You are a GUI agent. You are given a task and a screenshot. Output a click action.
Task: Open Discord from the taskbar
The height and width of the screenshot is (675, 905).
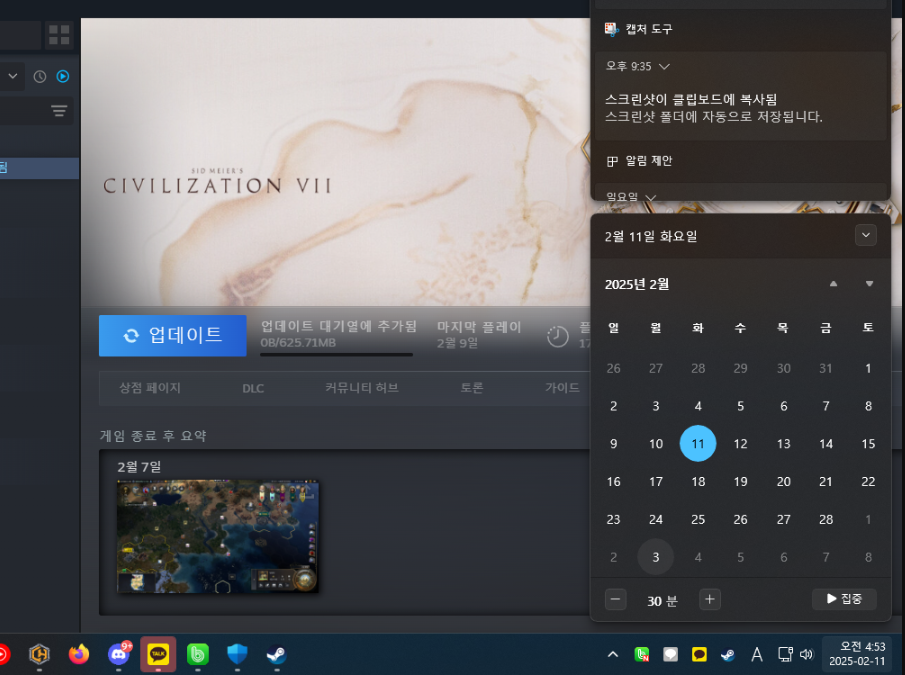coord(119,654)
